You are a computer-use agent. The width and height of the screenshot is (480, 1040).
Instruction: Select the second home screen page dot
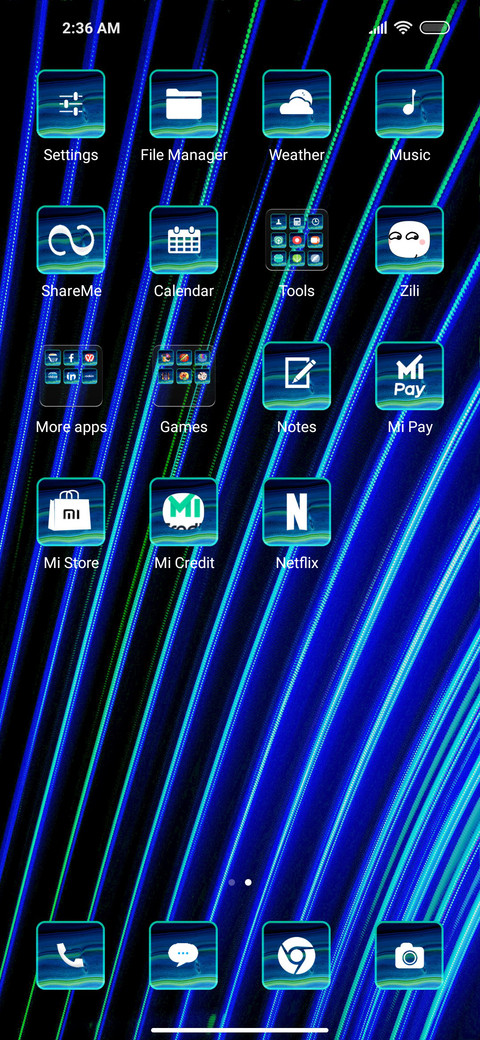248,883
